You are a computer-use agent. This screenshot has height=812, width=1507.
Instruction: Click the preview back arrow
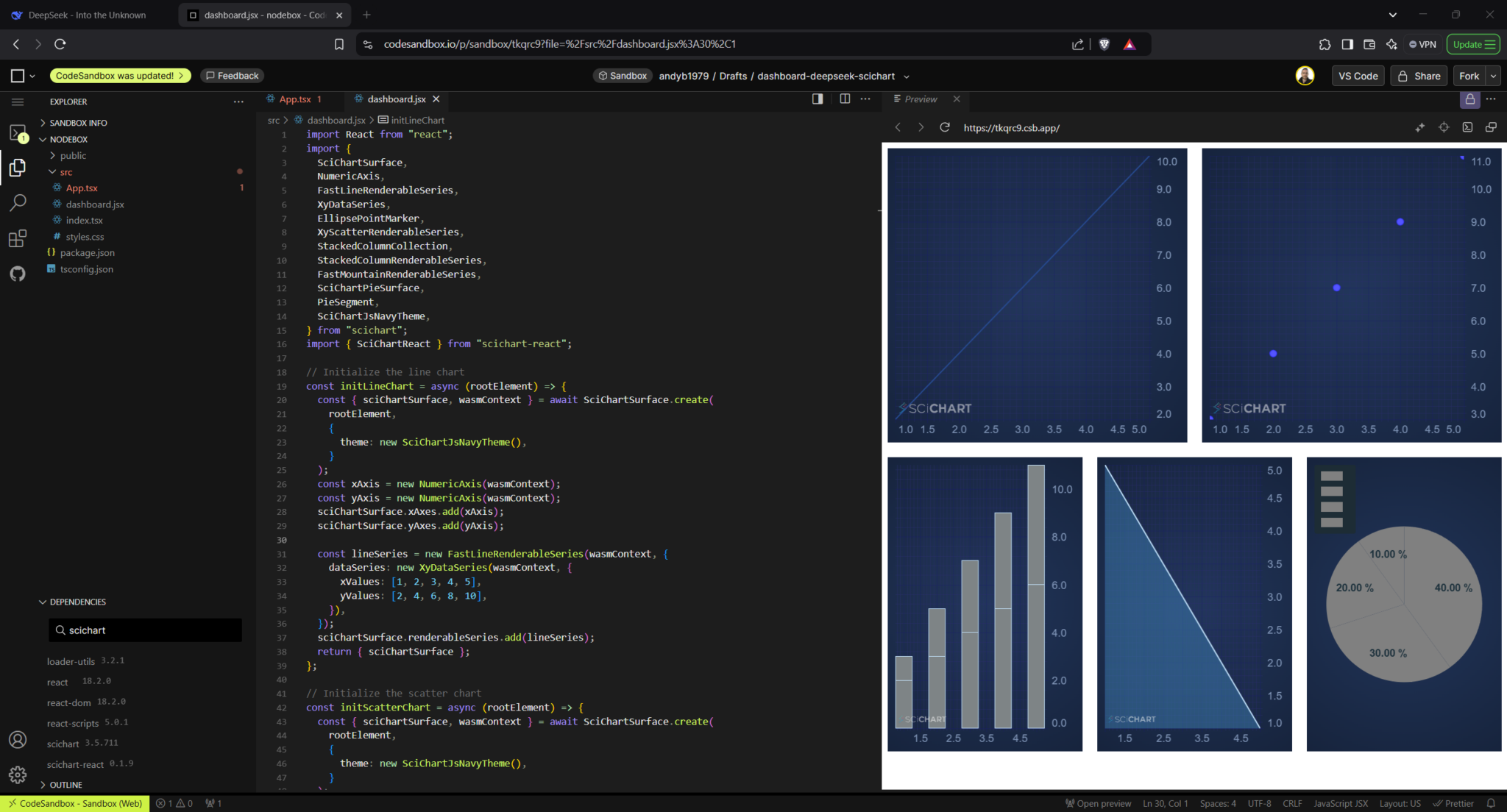pos(898,128)
